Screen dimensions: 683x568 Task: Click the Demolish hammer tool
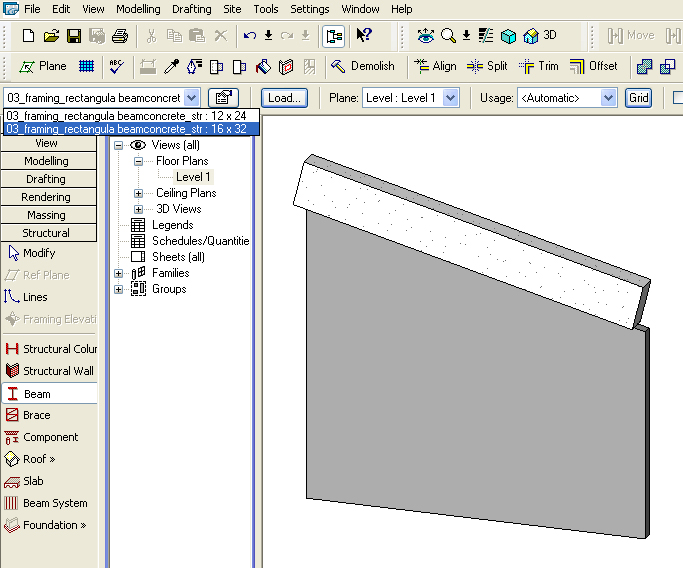pos(362,66)
